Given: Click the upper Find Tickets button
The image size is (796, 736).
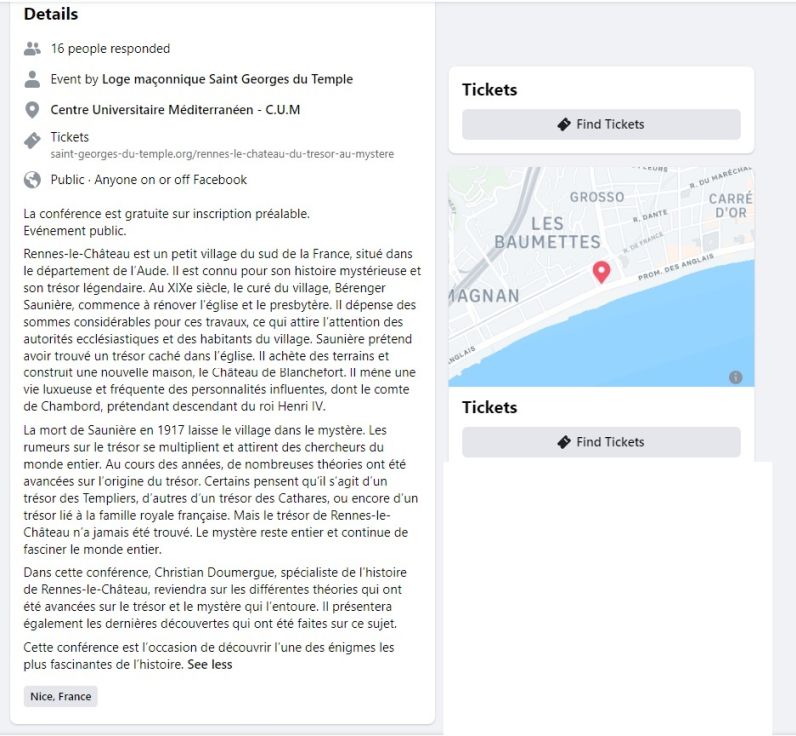Looking at the screenshot, I should 601,124.
